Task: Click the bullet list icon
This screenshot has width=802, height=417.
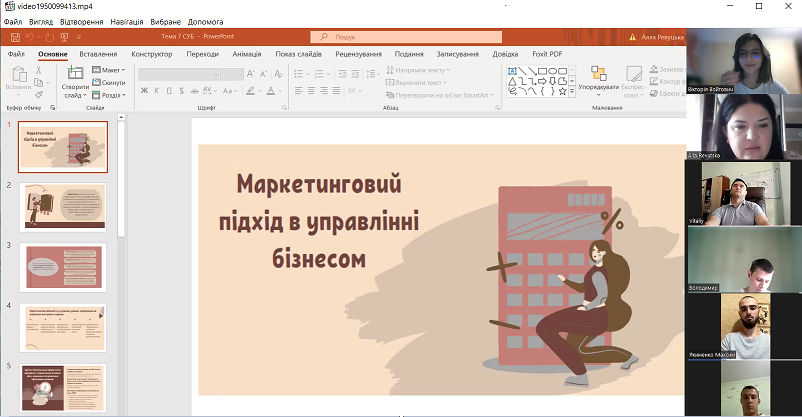Action: [x=299, y=74]
